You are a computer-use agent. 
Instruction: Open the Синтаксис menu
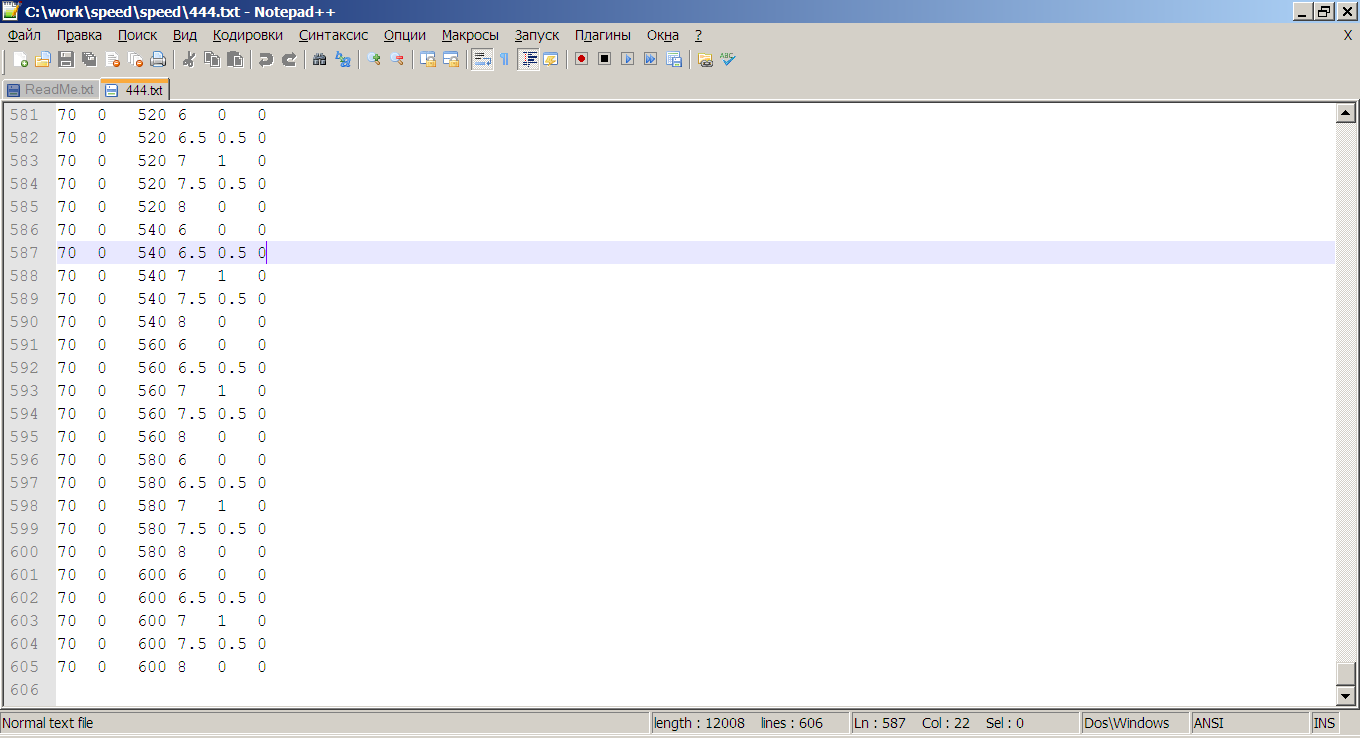pyautogui.click(x=333, y=35)
